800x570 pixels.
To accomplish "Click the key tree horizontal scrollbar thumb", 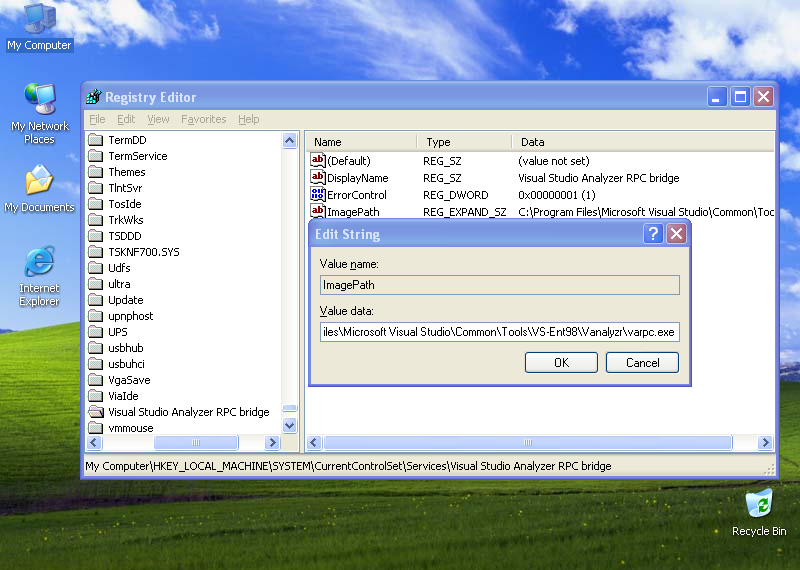I will [x=196, y=442].
